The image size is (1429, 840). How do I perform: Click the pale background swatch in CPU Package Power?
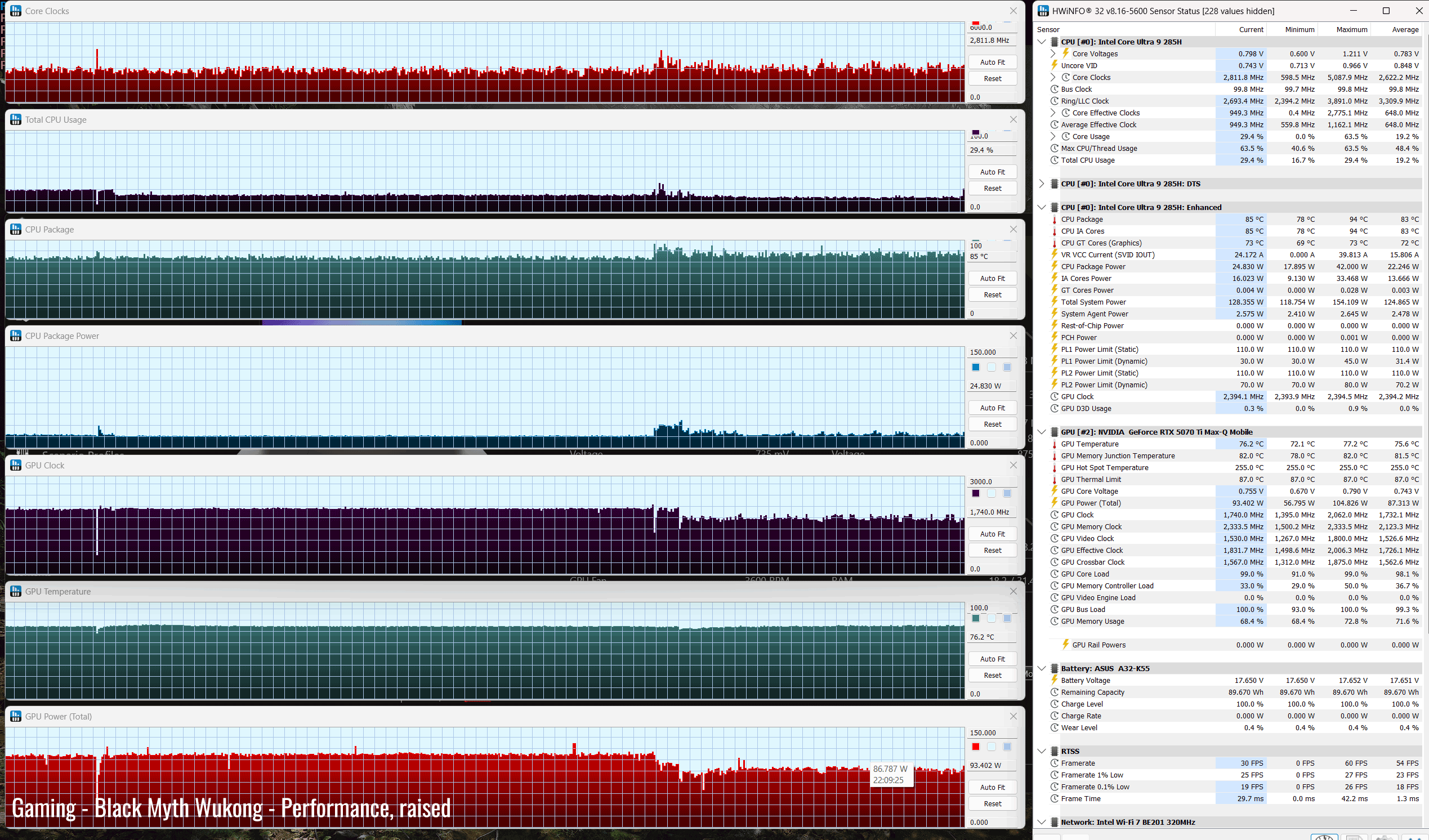click(991, 368)
